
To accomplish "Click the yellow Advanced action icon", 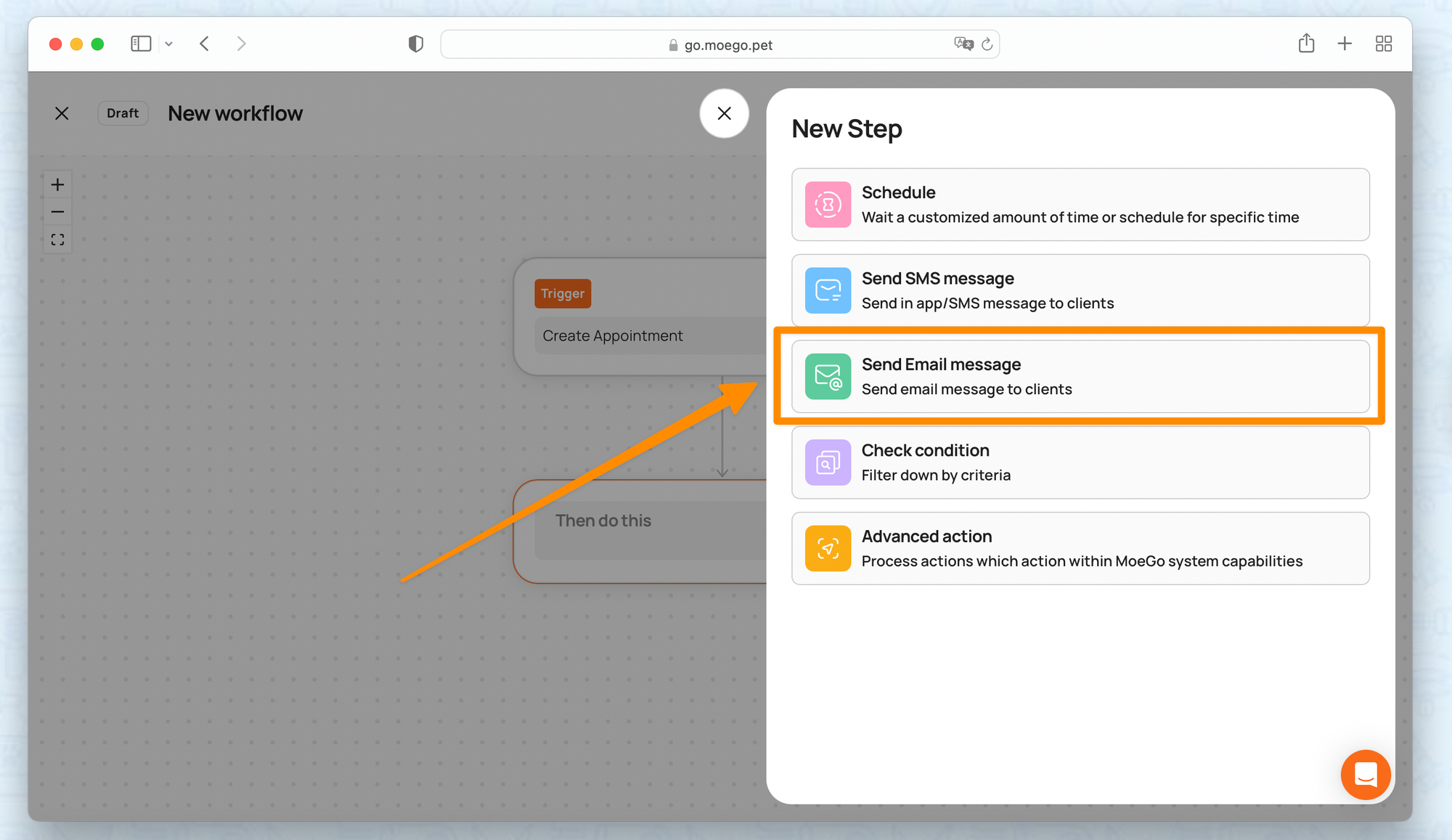I will [x=828, y=548].
